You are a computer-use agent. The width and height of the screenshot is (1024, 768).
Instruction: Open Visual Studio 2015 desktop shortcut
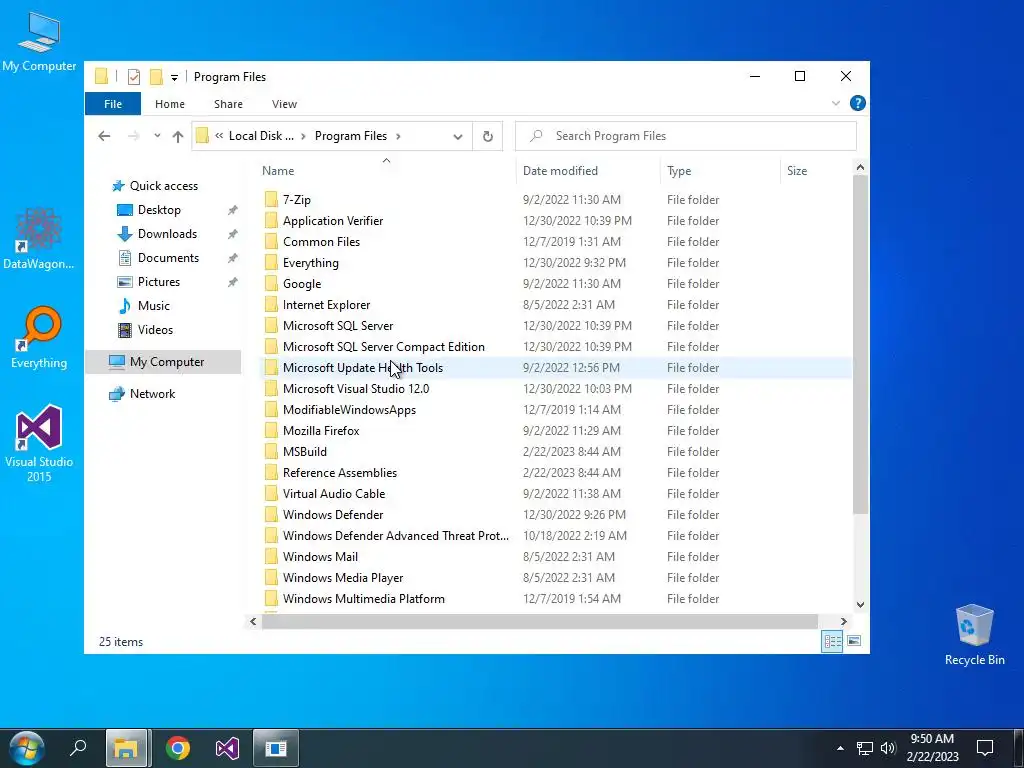[x=39, y=443]
